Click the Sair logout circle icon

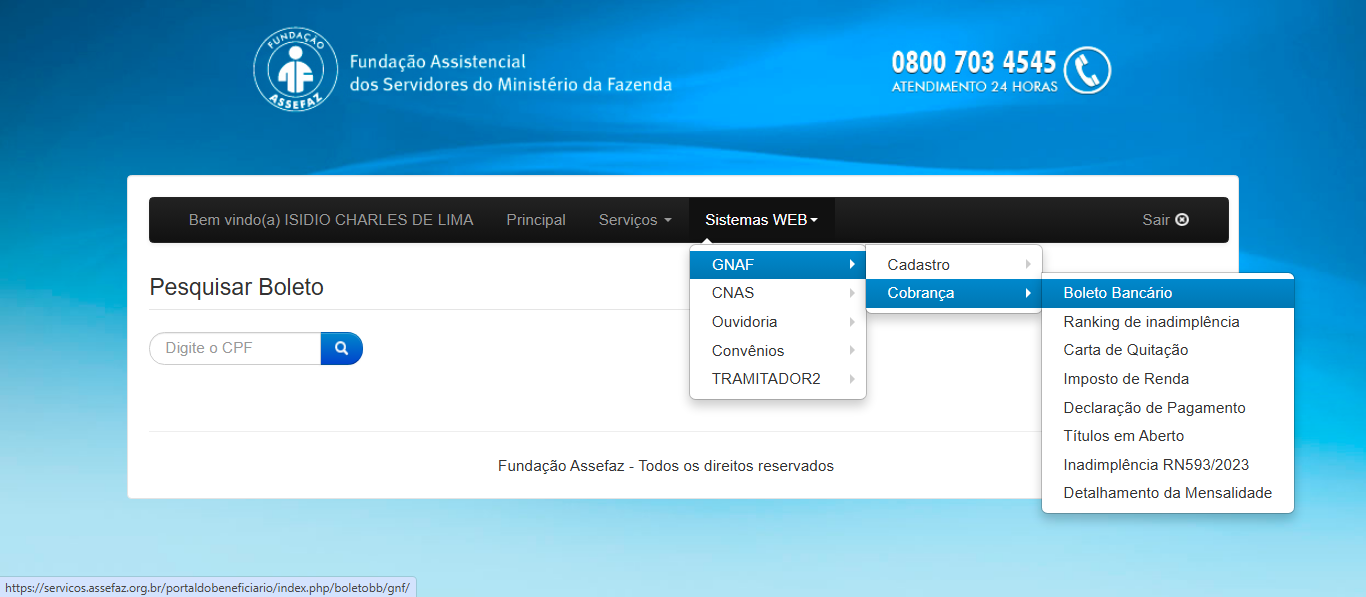pos(1182,220)
